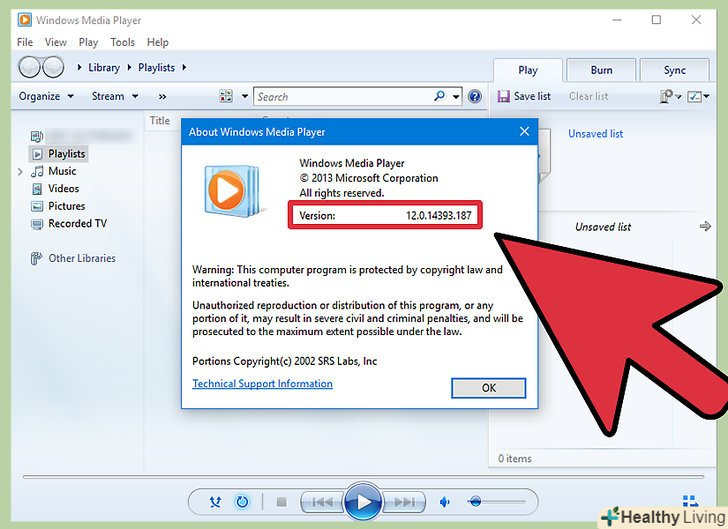This screenshot has height=529, width=728.
Task: Switch to the Play tab
Action: click(528, 70)
